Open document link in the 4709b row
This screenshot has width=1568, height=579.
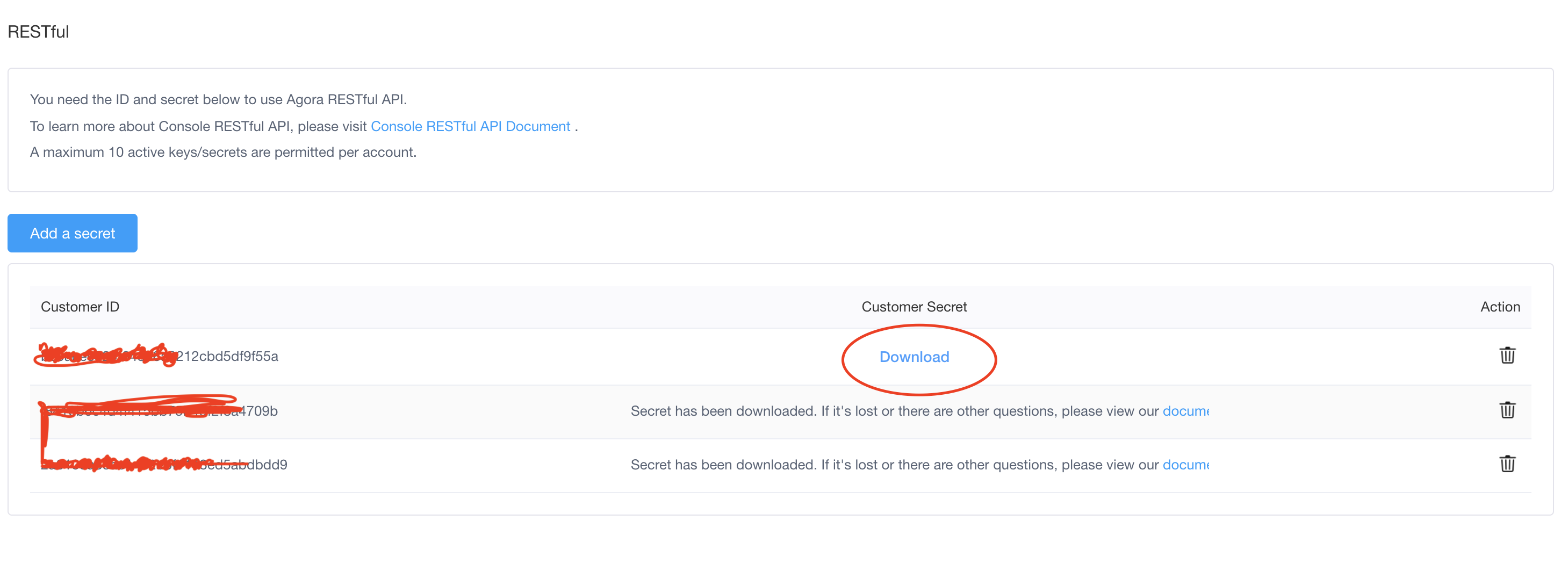1185,411
